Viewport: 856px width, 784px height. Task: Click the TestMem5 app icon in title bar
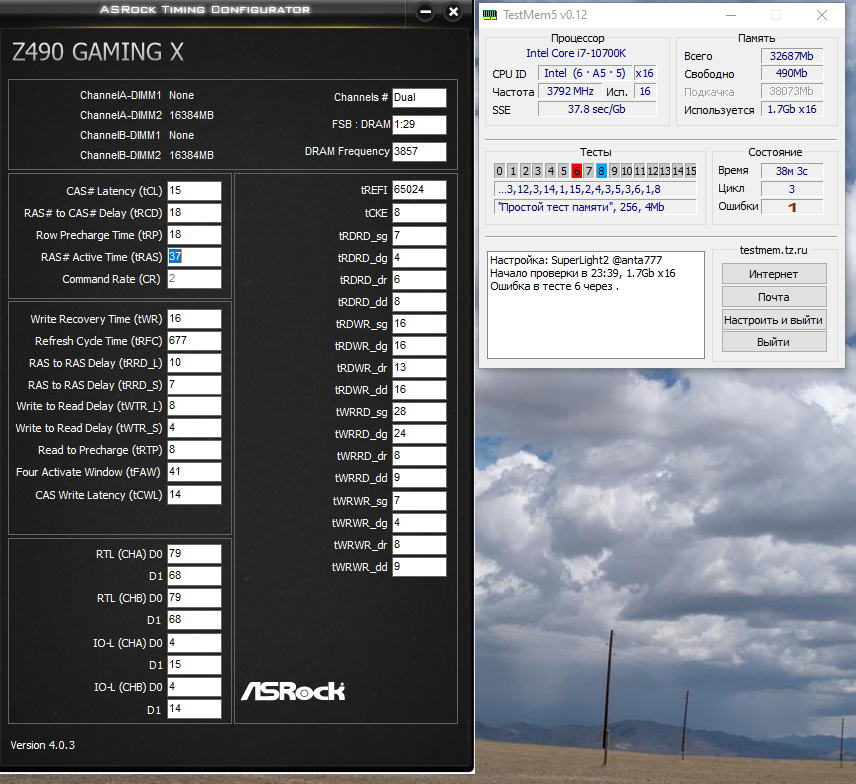click(x=490, y=15)
